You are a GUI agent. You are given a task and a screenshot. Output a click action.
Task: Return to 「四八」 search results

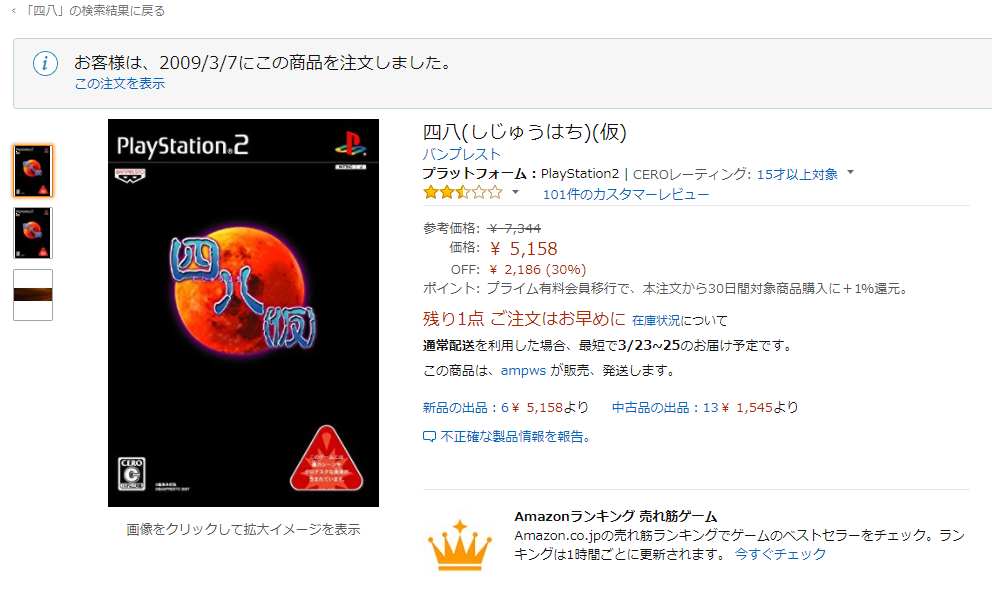click(x=95, y=11)
